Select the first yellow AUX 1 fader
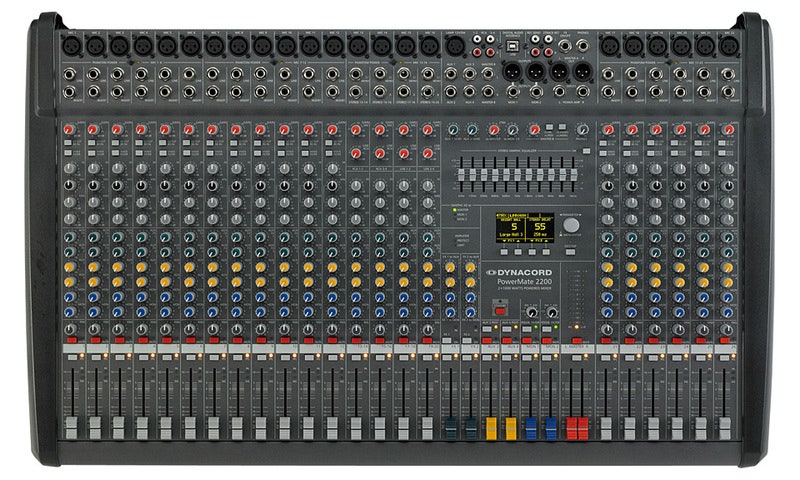 pos(491,426)
